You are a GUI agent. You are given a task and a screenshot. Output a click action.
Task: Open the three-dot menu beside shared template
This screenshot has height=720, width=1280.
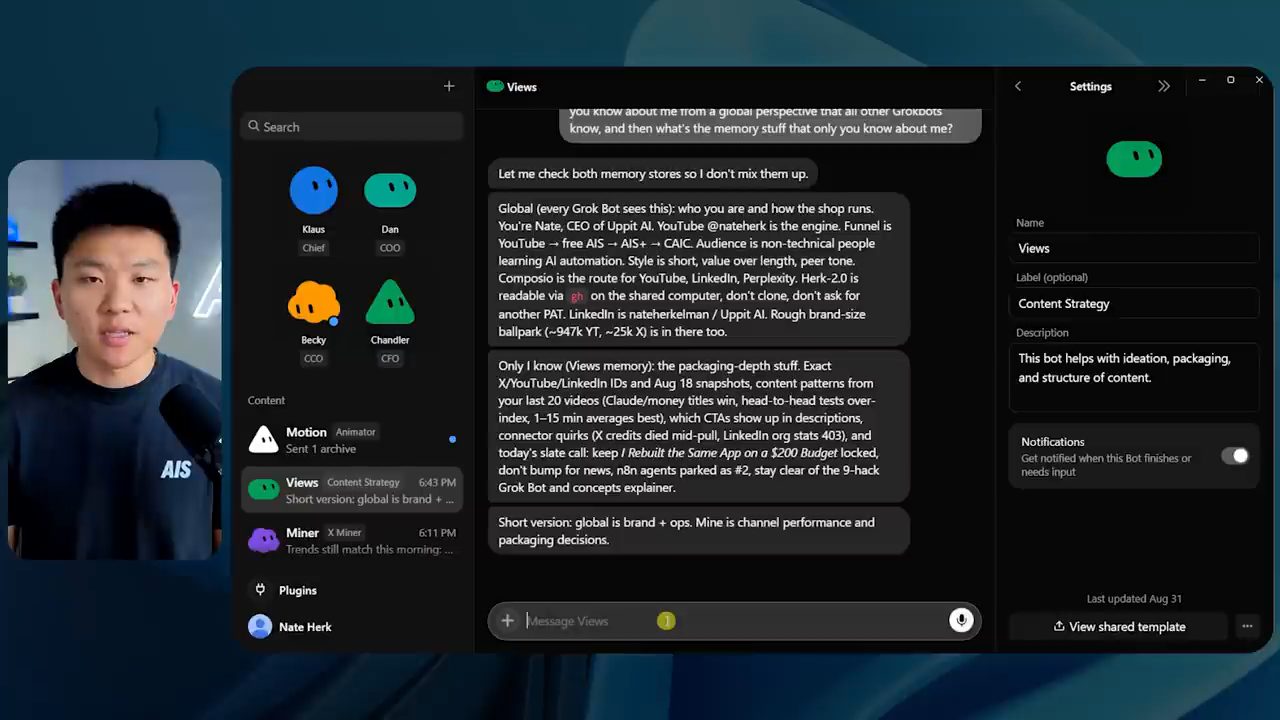(1247, 627)
